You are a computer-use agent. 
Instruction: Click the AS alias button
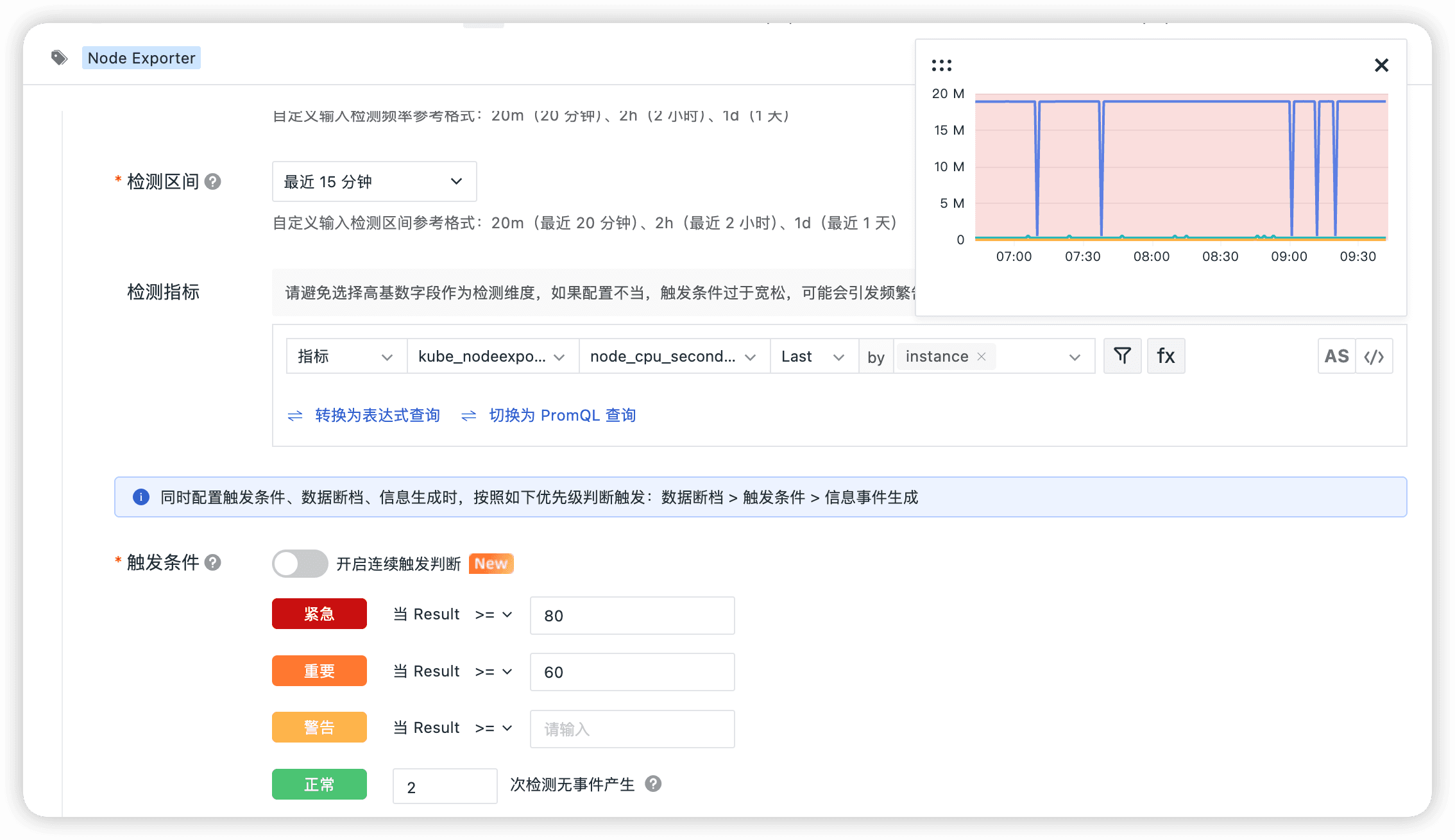click(x=1336, y=357)
